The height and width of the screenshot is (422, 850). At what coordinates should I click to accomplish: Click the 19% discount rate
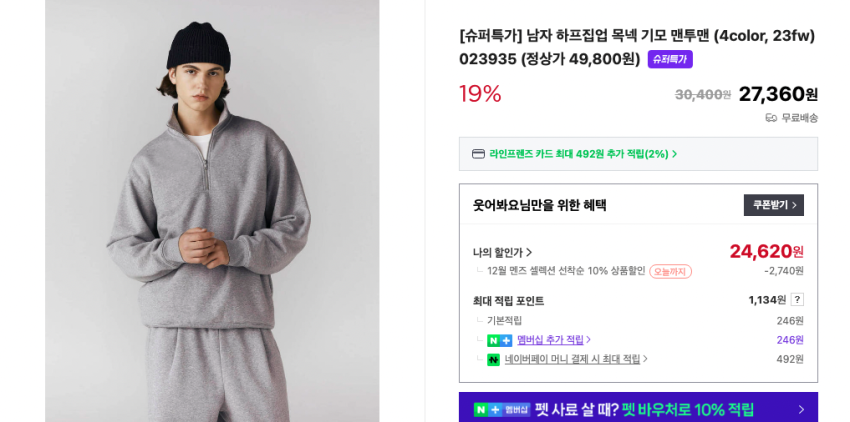(x=480, y=94)
